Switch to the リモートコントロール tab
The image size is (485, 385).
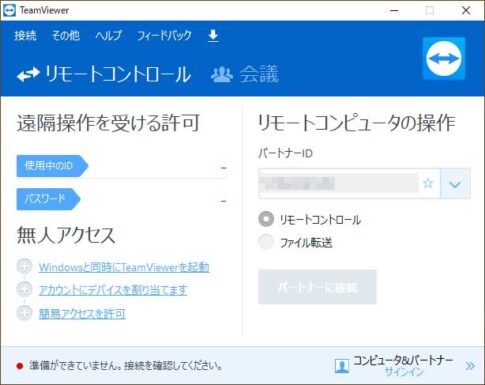[x=104, y=74]
